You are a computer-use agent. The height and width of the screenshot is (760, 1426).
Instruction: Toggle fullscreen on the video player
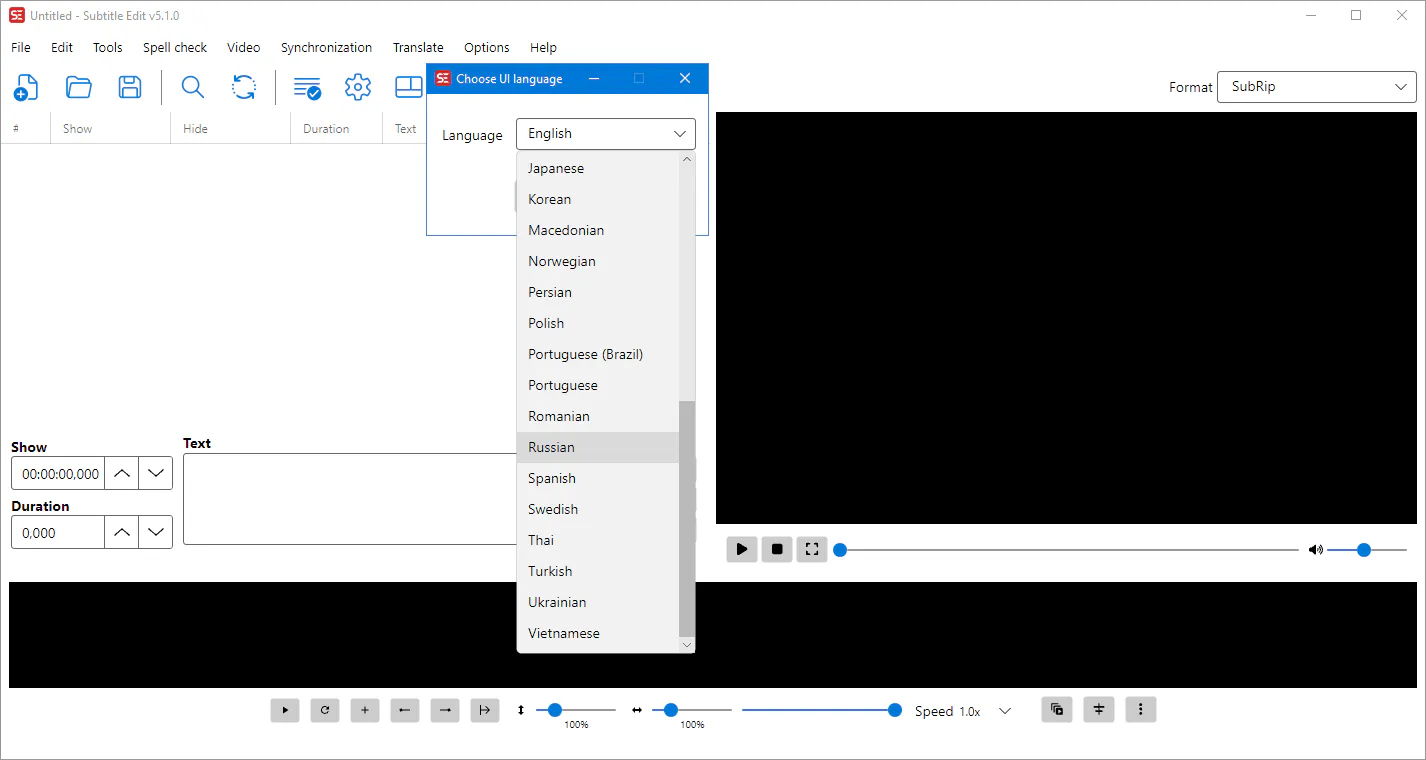(812, 549)
